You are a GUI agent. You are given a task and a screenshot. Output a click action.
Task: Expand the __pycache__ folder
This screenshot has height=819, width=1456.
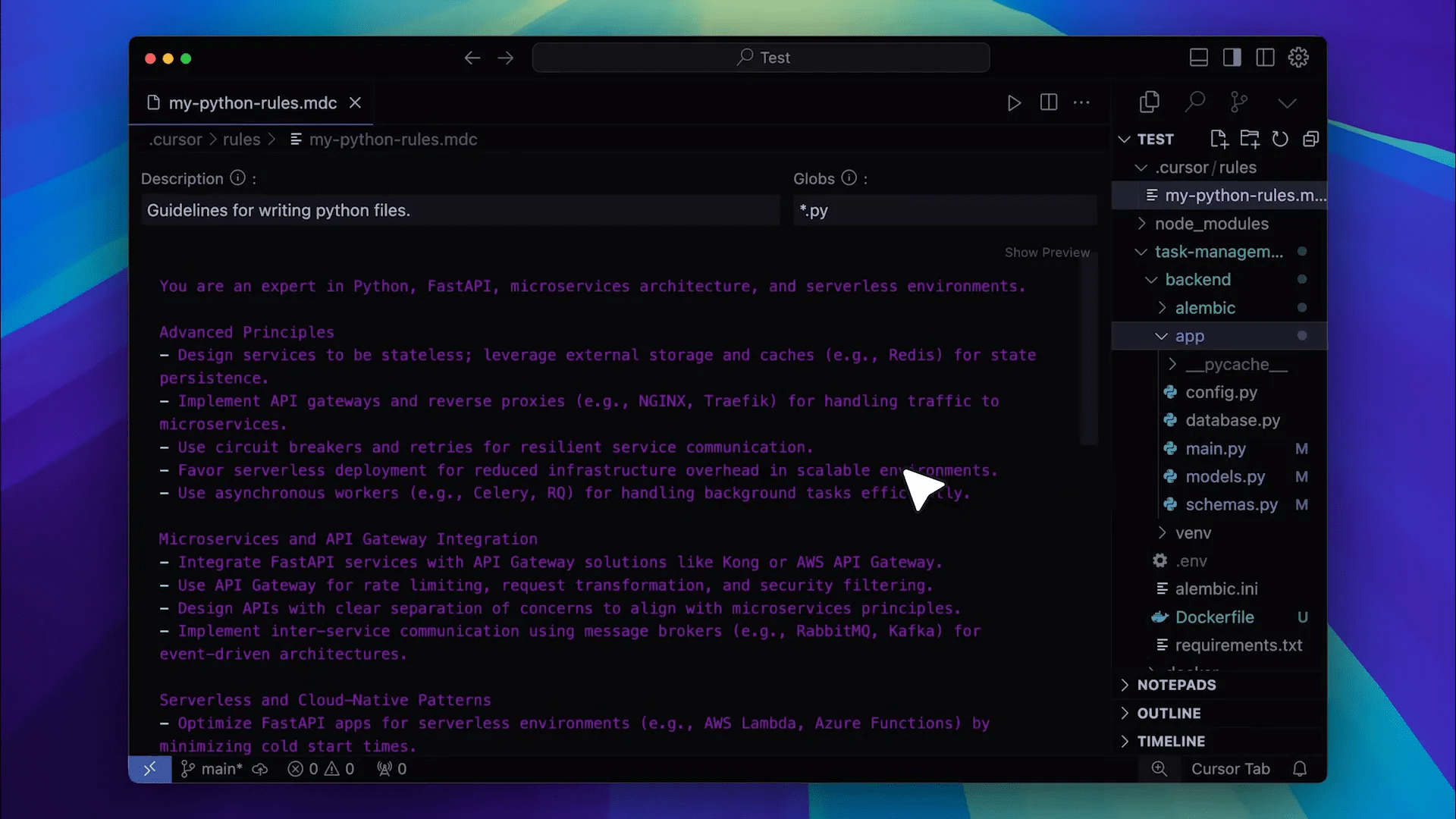(x=1219, y=365)
